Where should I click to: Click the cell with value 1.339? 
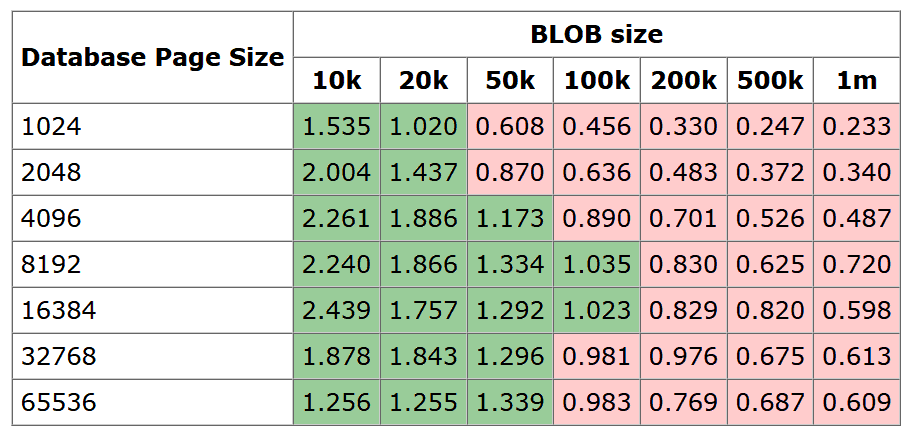[x=510, y=403]
